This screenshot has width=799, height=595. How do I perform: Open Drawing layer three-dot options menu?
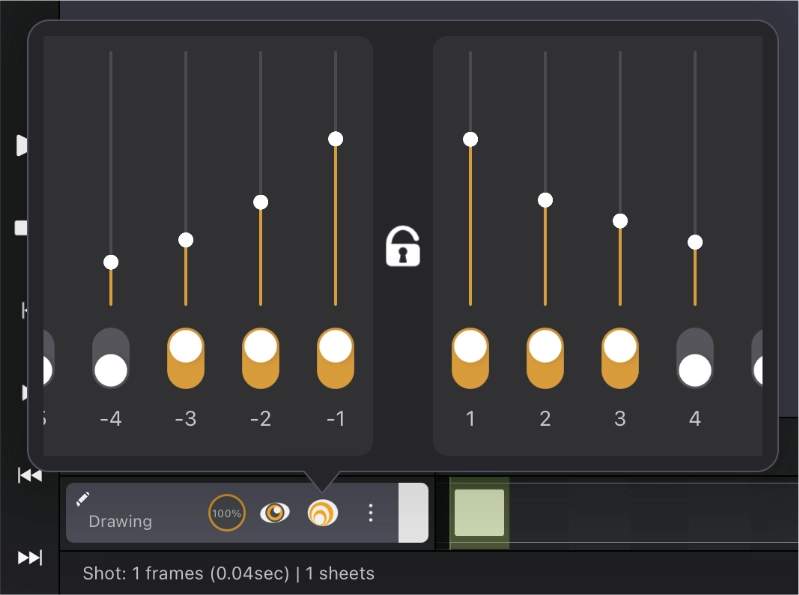click(370, 512)
